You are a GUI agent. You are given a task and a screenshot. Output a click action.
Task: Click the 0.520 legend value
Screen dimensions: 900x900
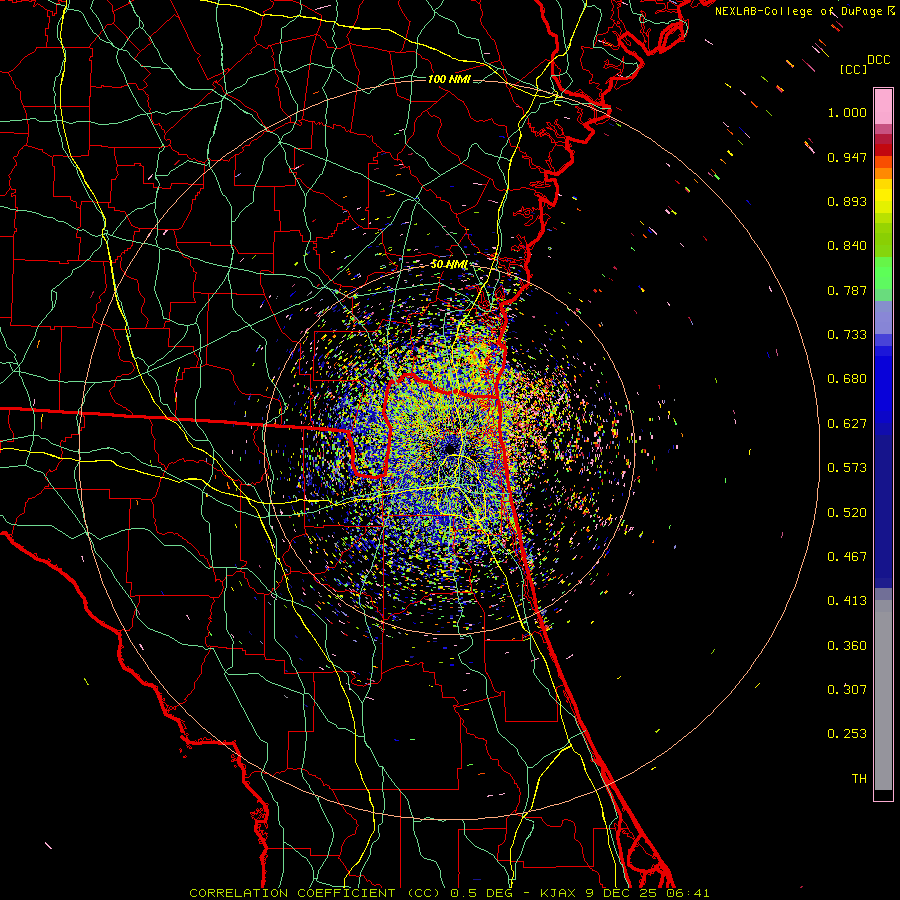(847, 513)
